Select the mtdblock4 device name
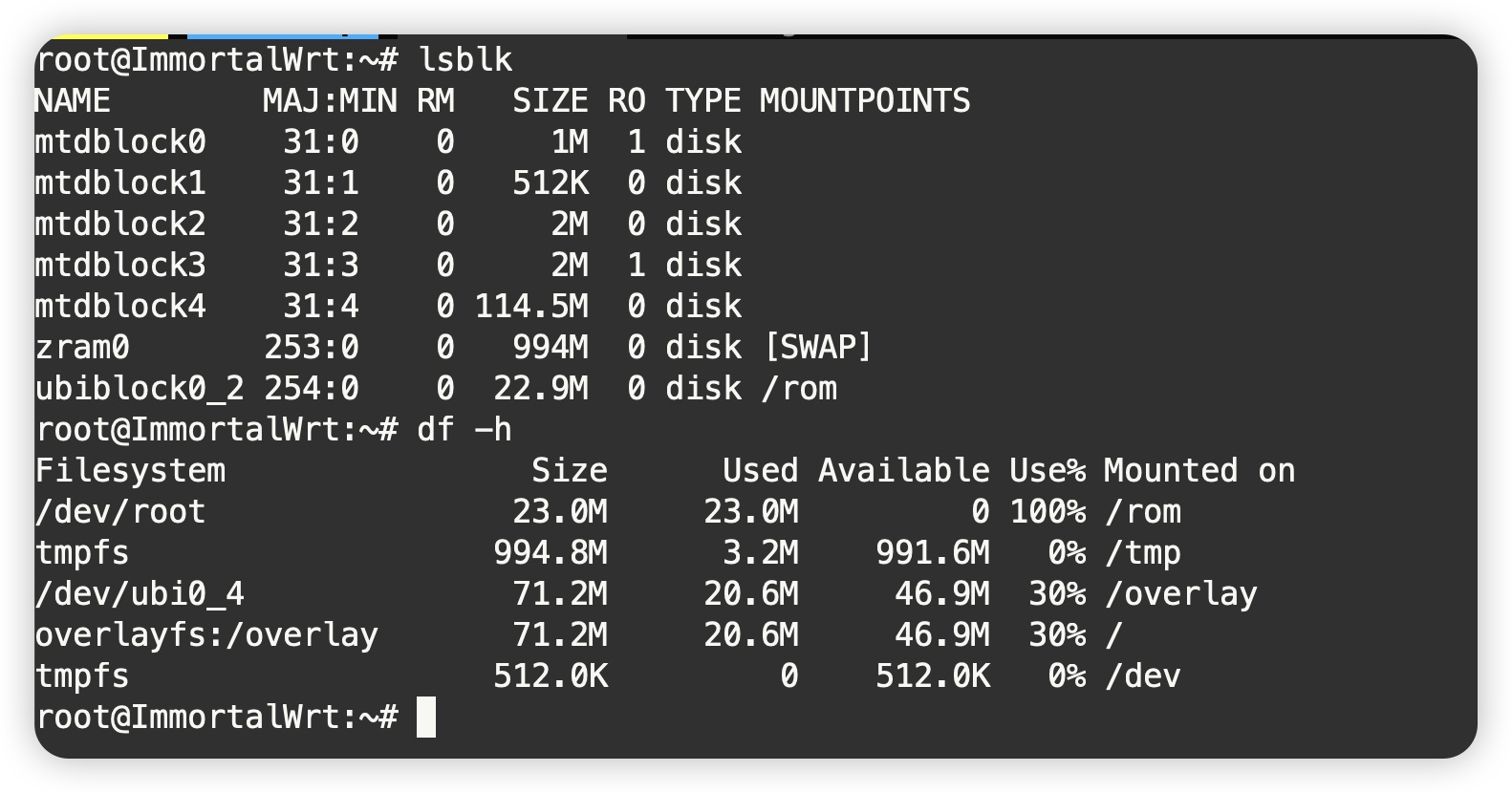Image resolution: width=1512 pixels, height=793 pixels. (x=120, y=307)
